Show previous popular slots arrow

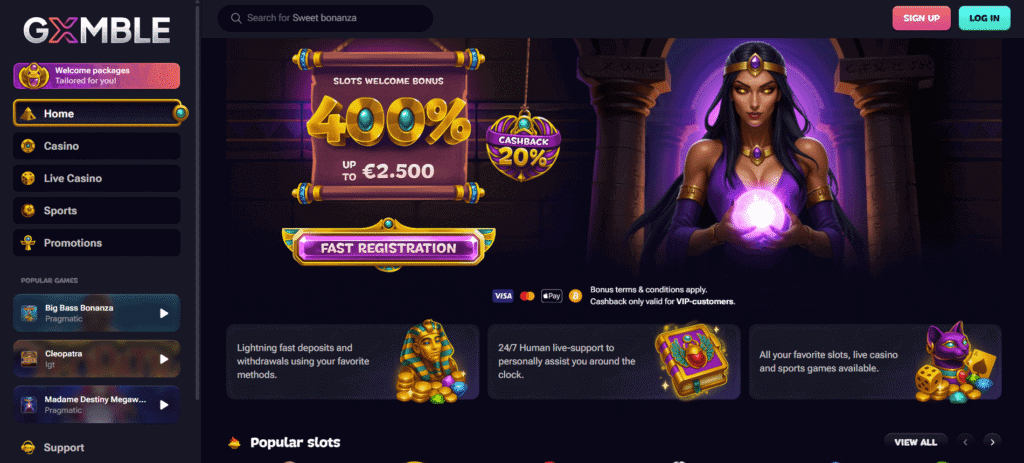[x=966, y=442]
